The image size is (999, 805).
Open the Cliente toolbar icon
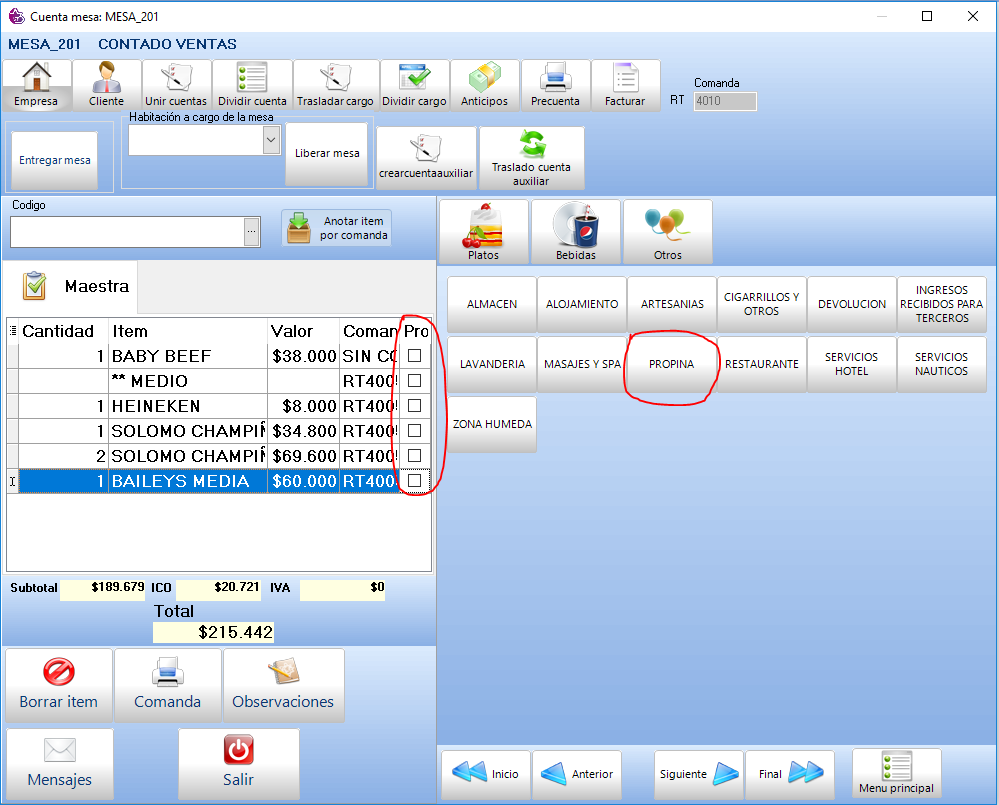click(106, 79)
